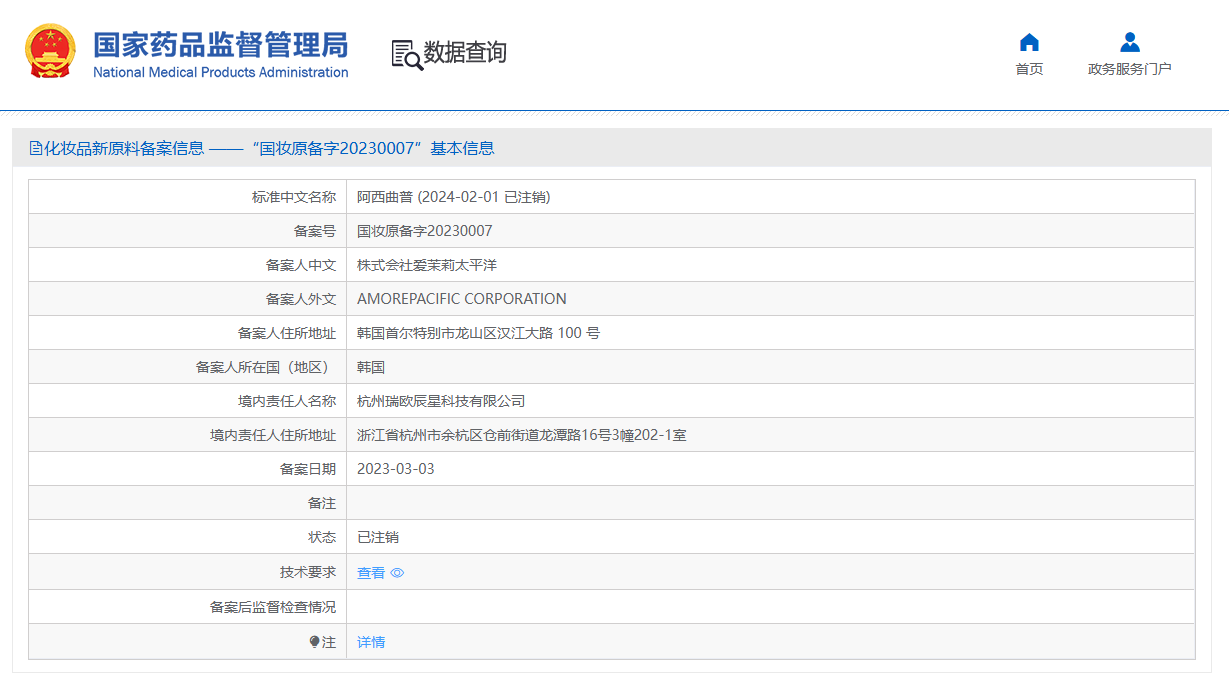Click the 备注 label

[x=322, y=503]
